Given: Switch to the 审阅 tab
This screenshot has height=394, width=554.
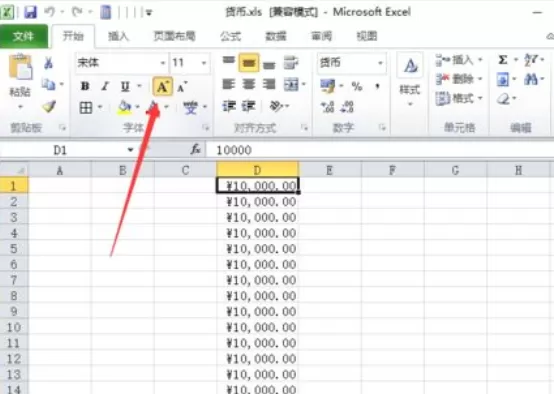Looking at the screenshot, I should (x=321, y=36).
